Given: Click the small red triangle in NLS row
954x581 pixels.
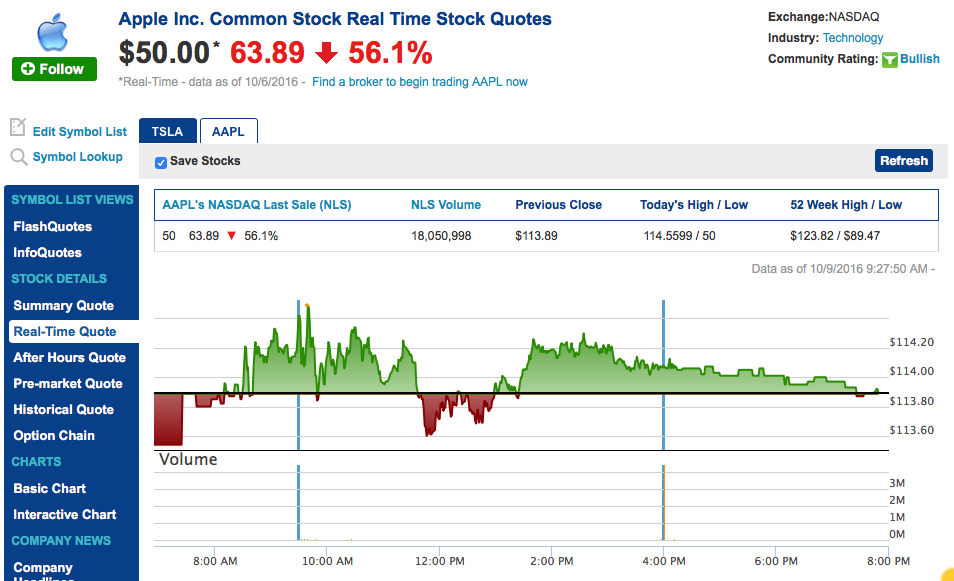Looking at the screenshot, I should click(231, 236).
